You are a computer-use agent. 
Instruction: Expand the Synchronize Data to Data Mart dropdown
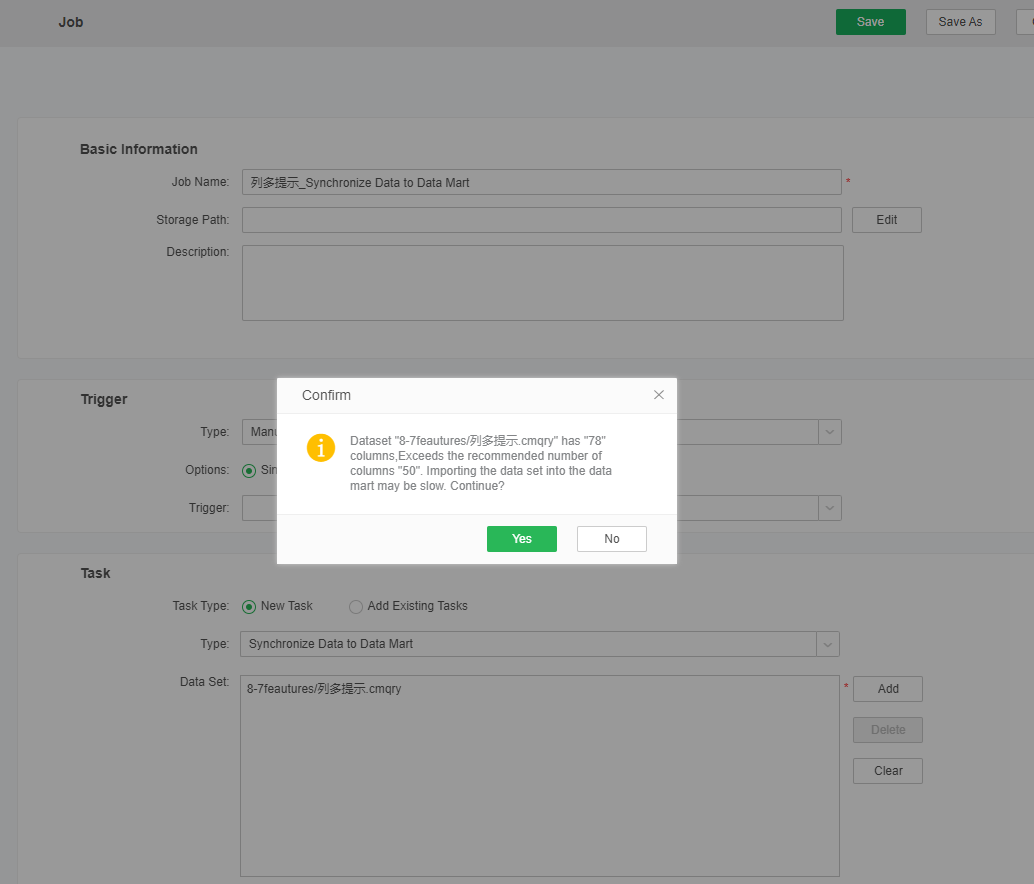pyautogui.click(x=828, y=644)
